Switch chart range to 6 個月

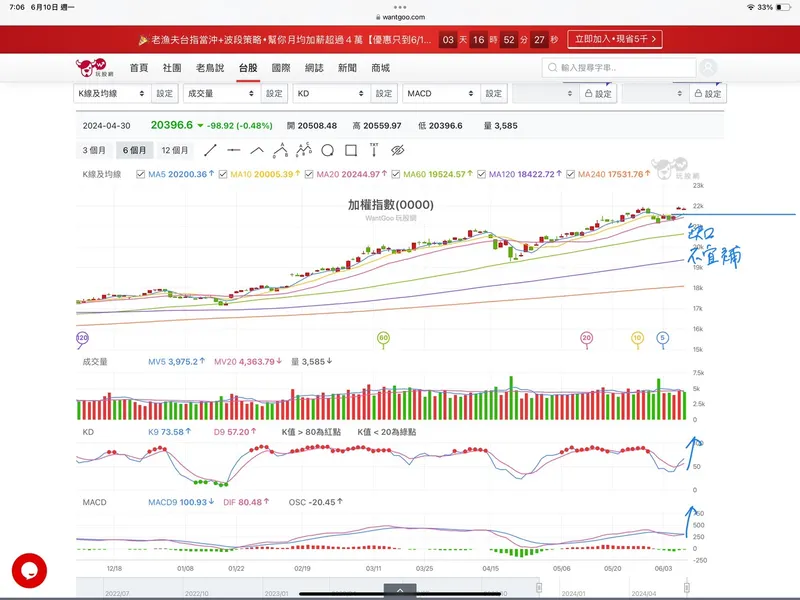(134, 150)
